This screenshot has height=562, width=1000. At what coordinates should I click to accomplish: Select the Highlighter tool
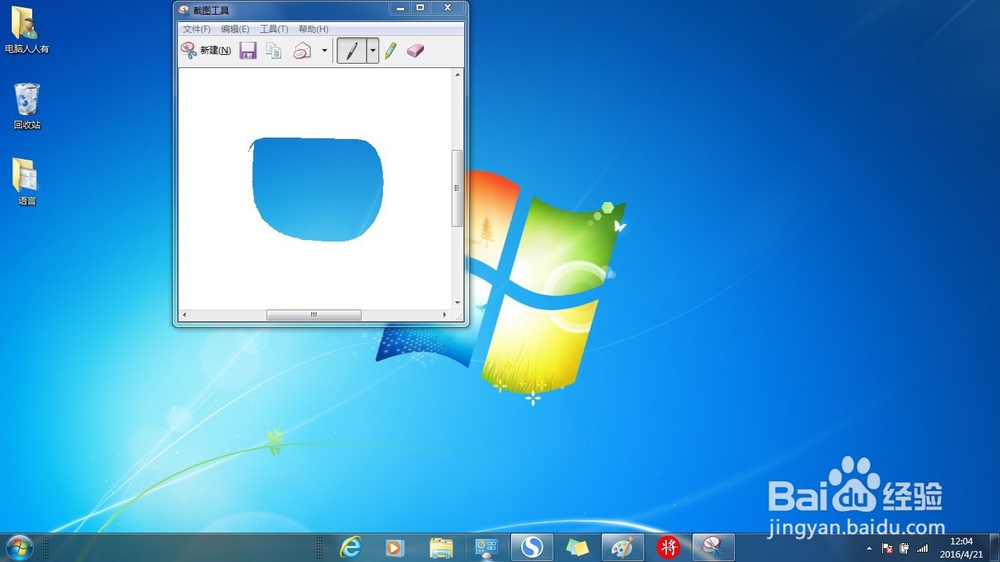click(391, 50)
